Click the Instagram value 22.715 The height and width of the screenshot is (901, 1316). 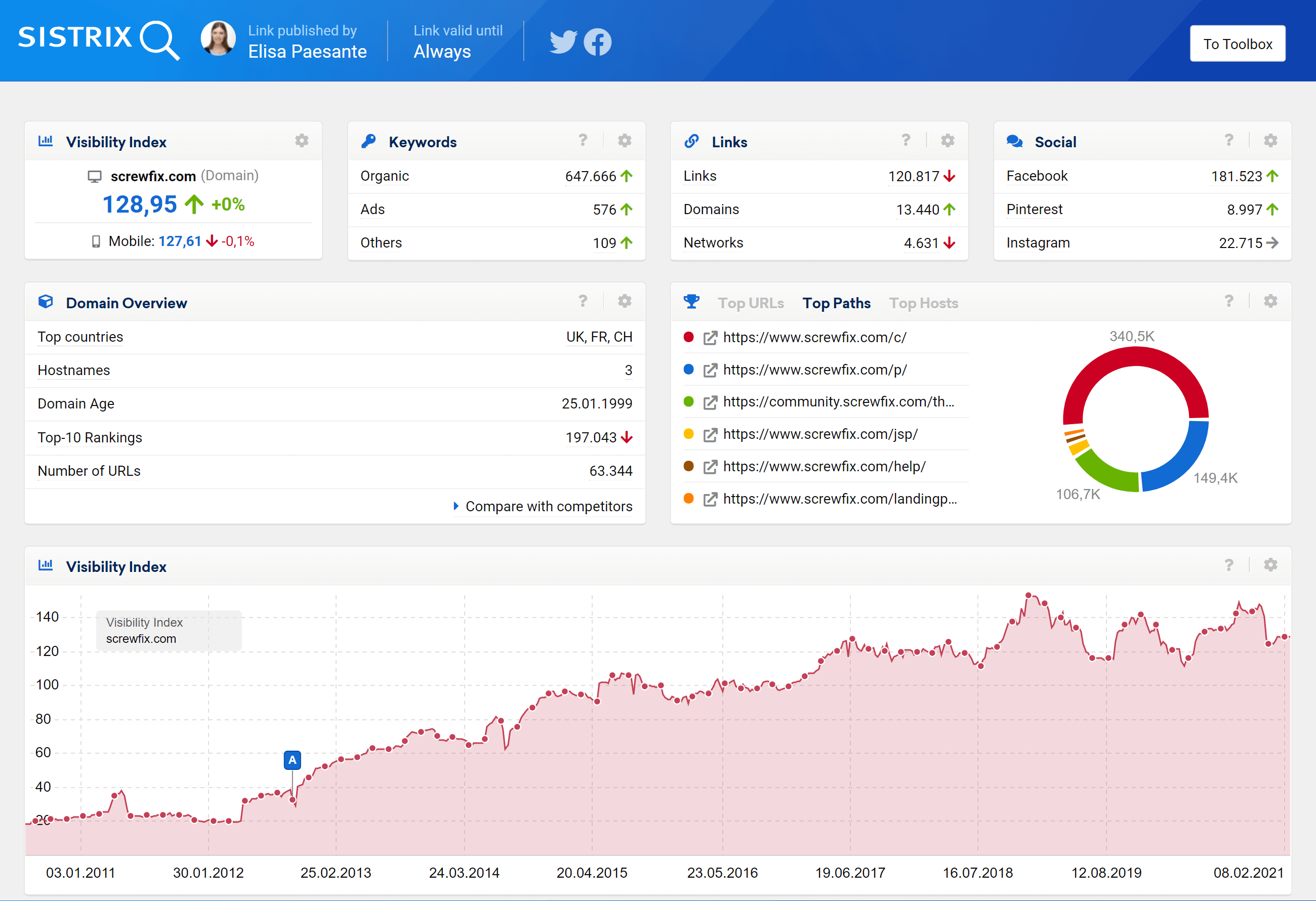pos(1241,243)
